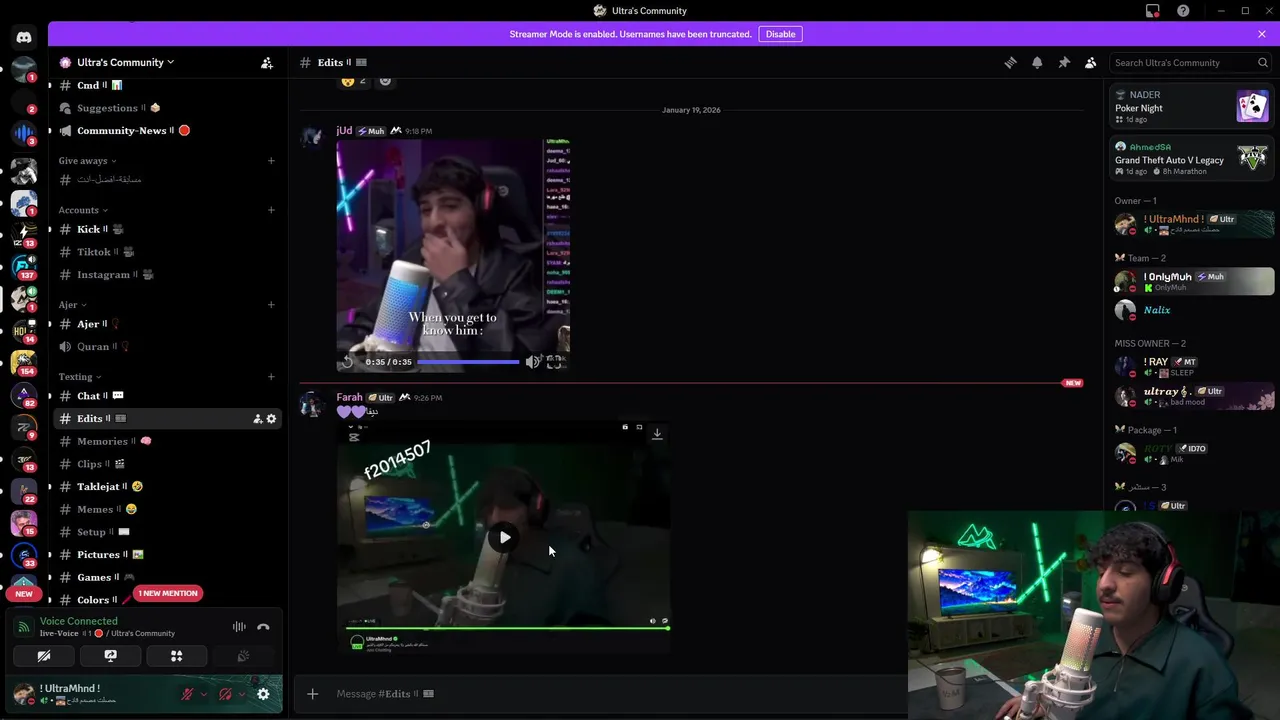
Task: Search Ultra's Community field
Action: [x=1190, y=62]
